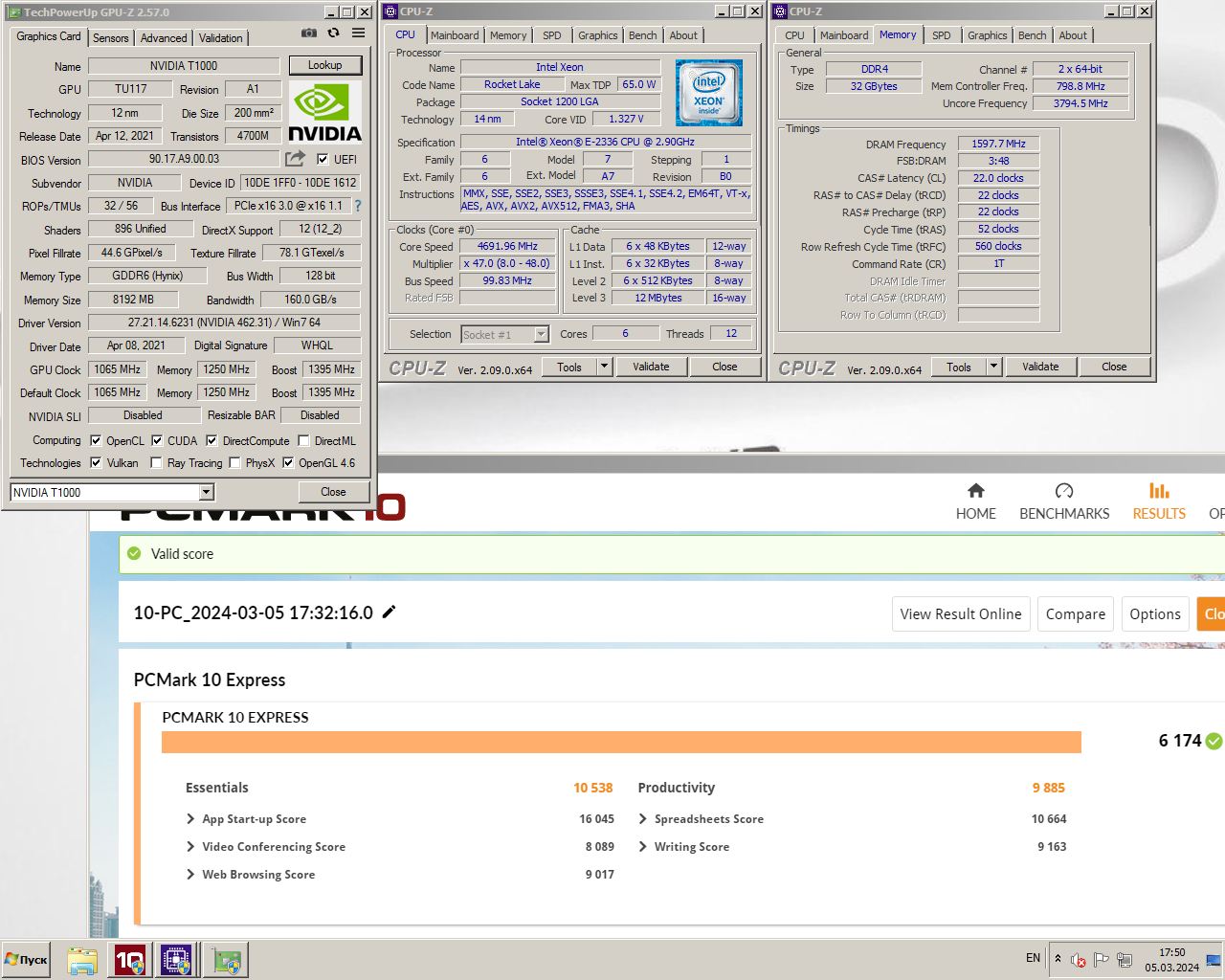The height and width of the screenshot is (980, 1225).
Task: Show hidden tray icons arrow
Action: point(1058,958)
